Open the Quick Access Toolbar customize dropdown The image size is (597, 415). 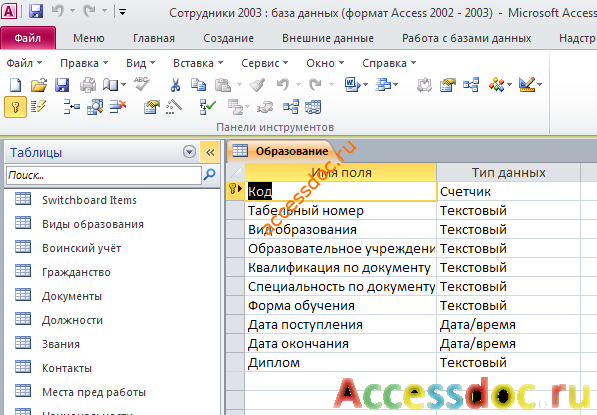point(122,12)
